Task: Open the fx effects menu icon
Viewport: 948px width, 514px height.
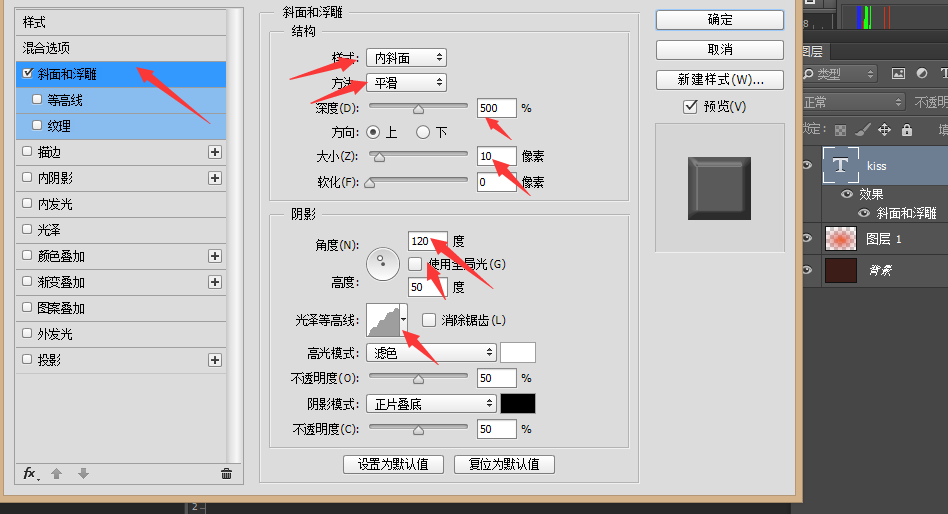Action: pos(31,473)
